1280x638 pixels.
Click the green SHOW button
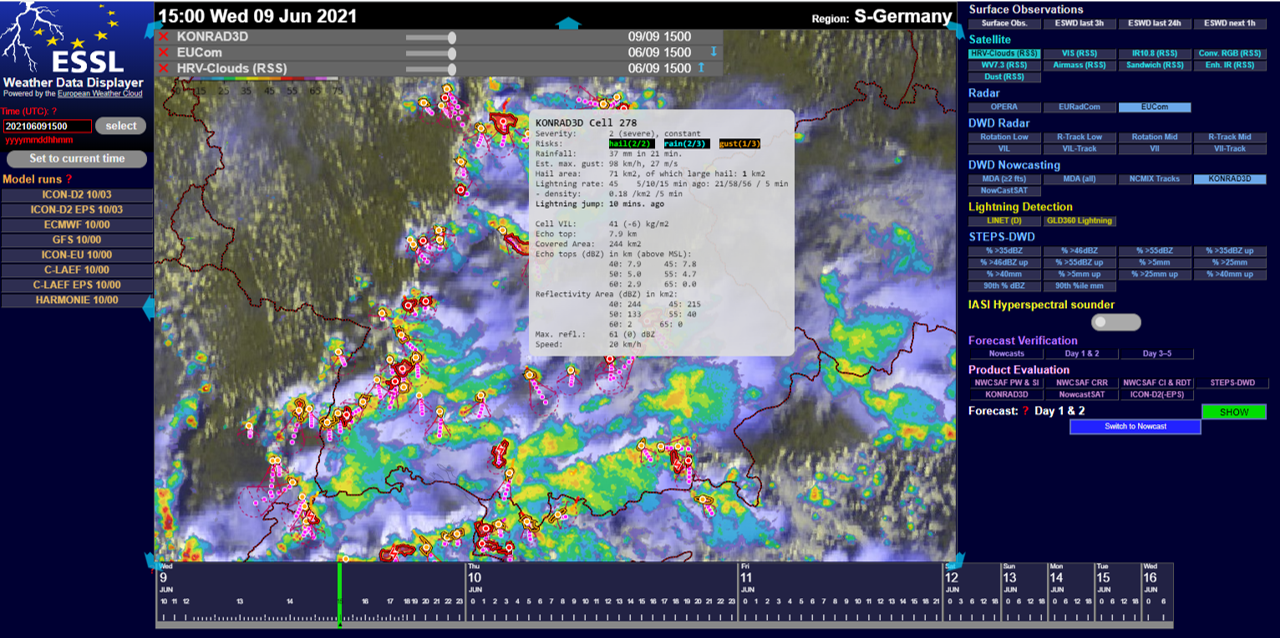coord(1233,412)
